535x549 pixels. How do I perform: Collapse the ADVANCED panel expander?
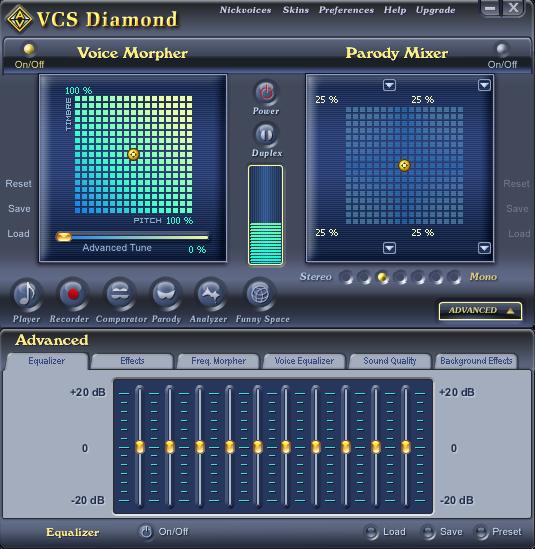(x=480, y=311)
